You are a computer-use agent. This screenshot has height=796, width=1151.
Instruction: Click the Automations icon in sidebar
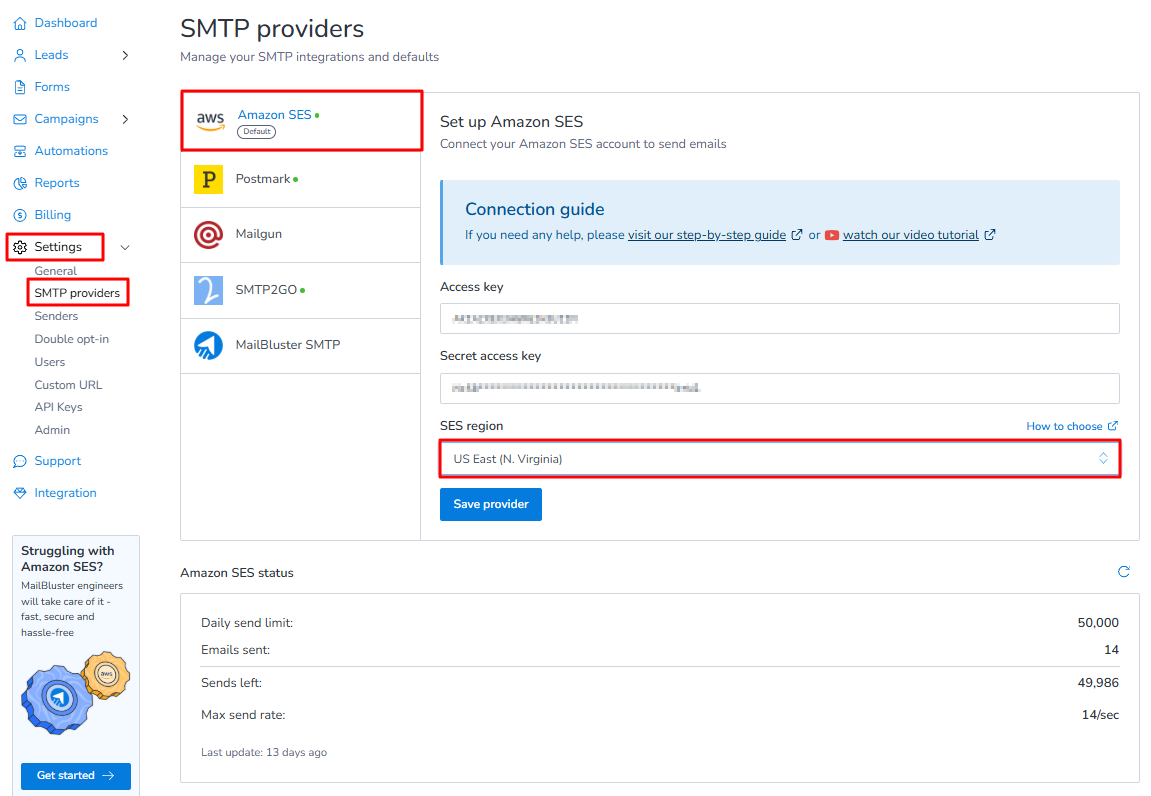(x=20, y=151)
